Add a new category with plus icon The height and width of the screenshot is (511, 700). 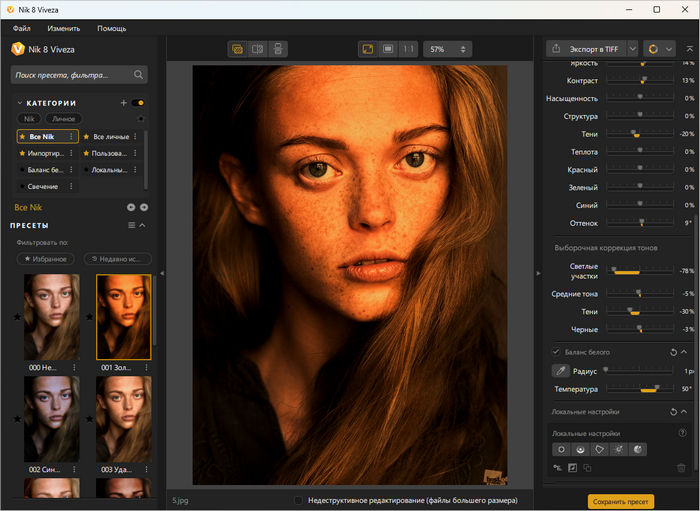[123, 103]
